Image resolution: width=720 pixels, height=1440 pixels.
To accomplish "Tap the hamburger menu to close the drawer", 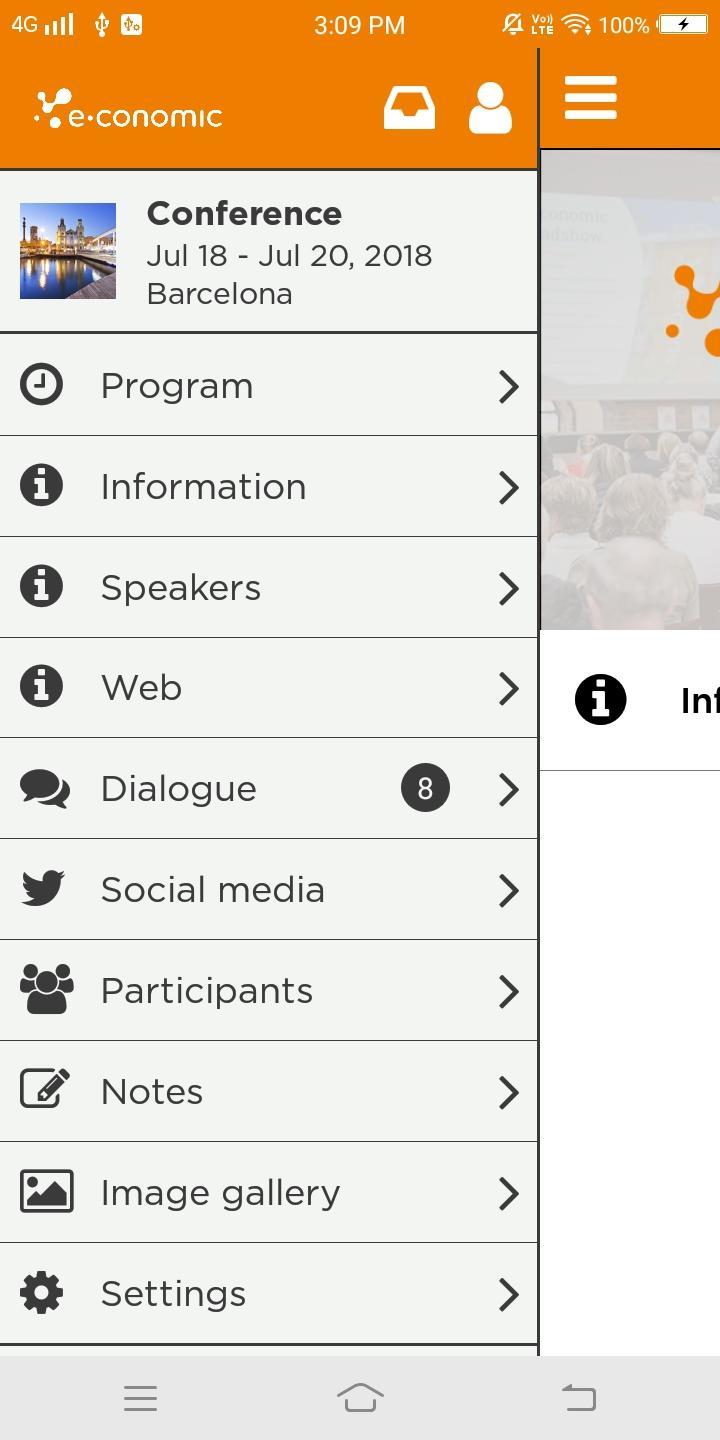I will (x=590, y=97).
